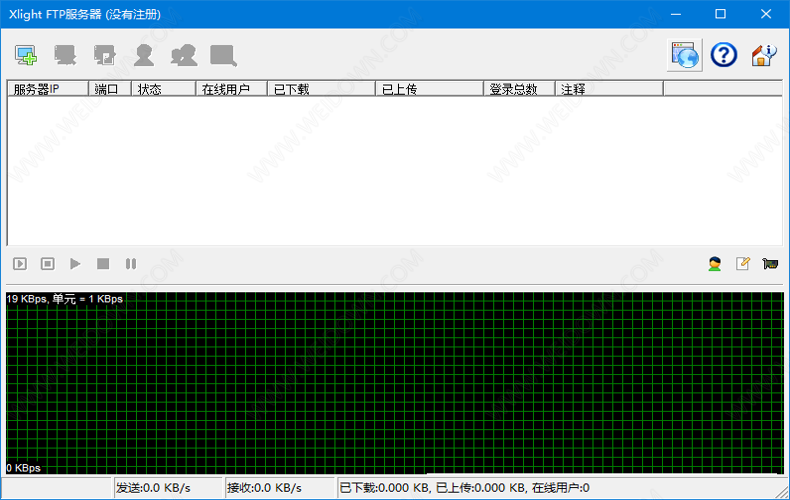Sort by the 端口 column header

(110, 89)
